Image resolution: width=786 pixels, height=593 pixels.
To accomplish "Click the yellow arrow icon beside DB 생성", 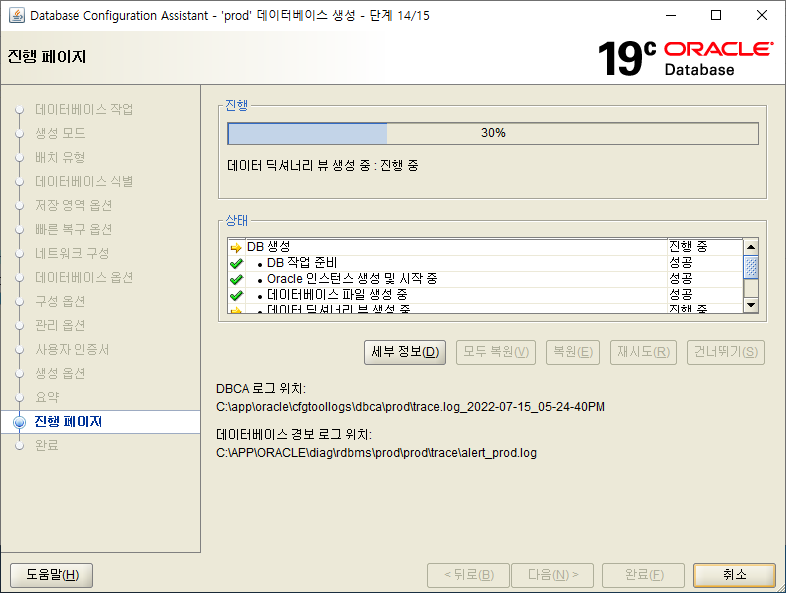I will click(236, 247).
